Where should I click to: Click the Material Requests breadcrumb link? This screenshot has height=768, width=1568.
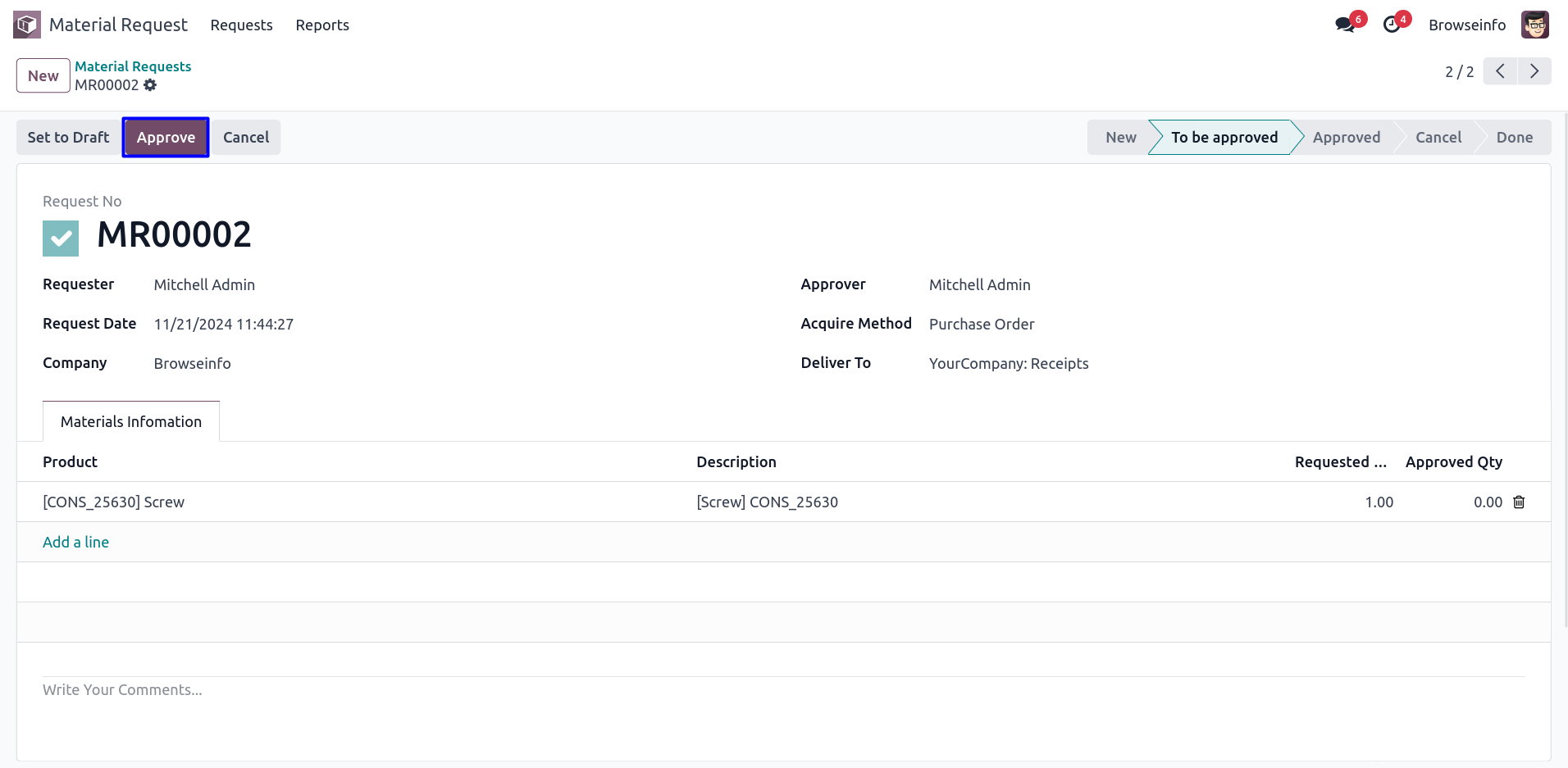tap(133, 66)
